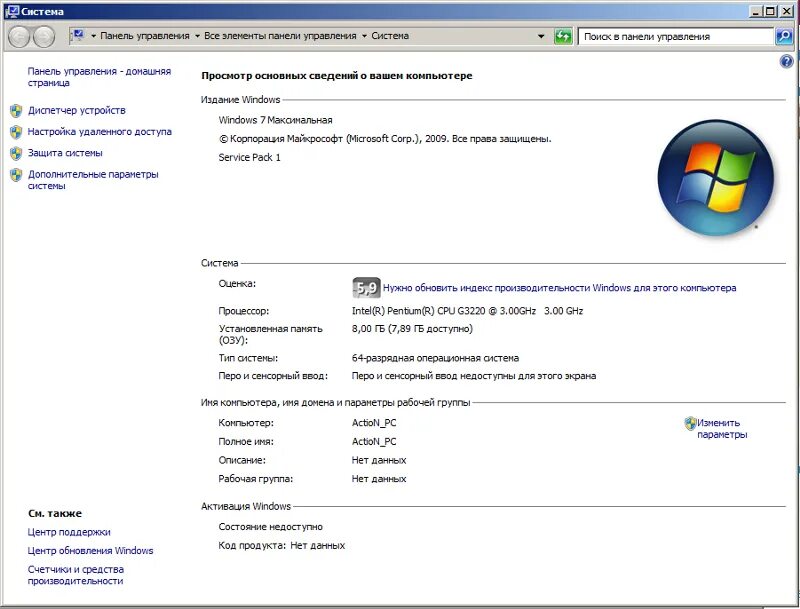800x609 pixels.
Task: Expand the dropdown arrow before Панель управления
Action: (x=93, y=36)
